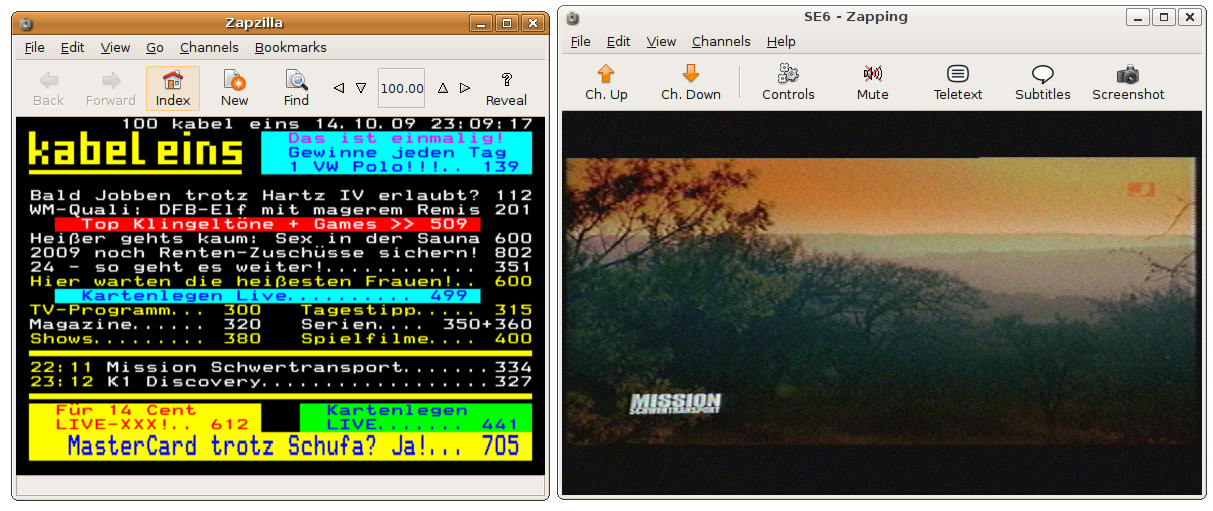Click 1 VW Polo page 139 line
The width and height of the screenshot is (1213, 511).
point(404,167)
